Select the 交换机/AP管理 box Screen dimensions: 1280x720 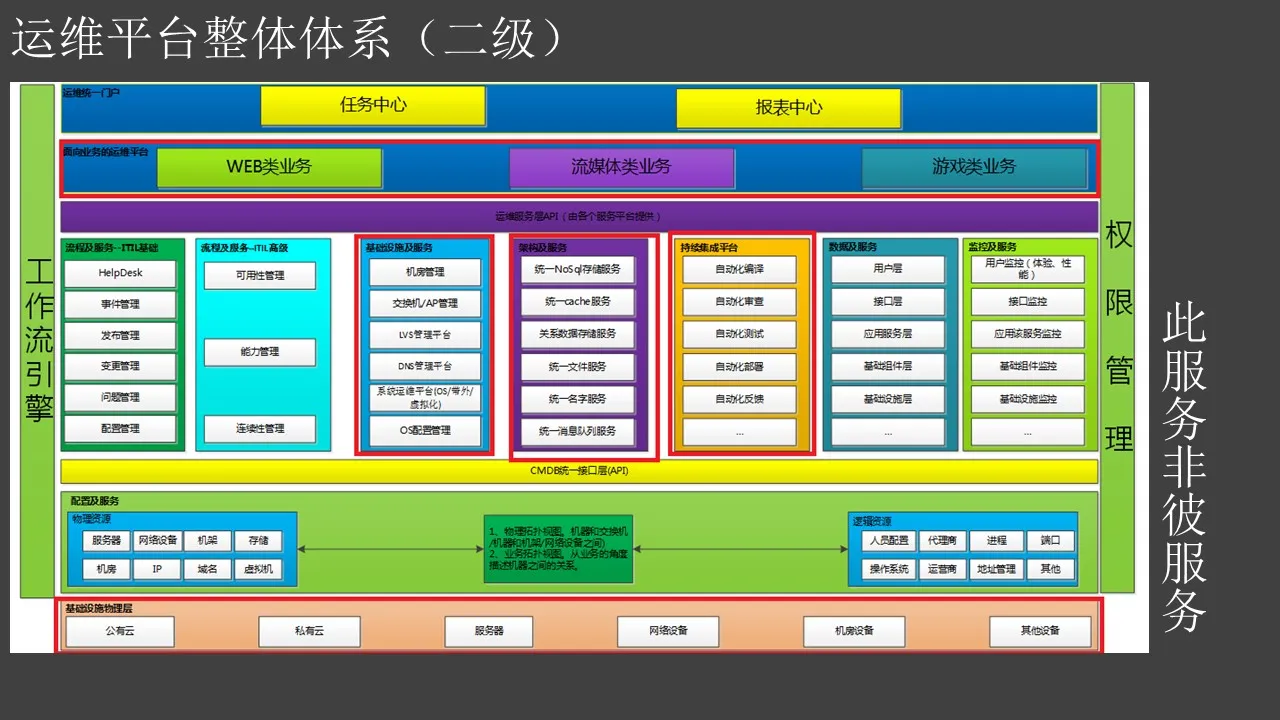pos(425,303)
